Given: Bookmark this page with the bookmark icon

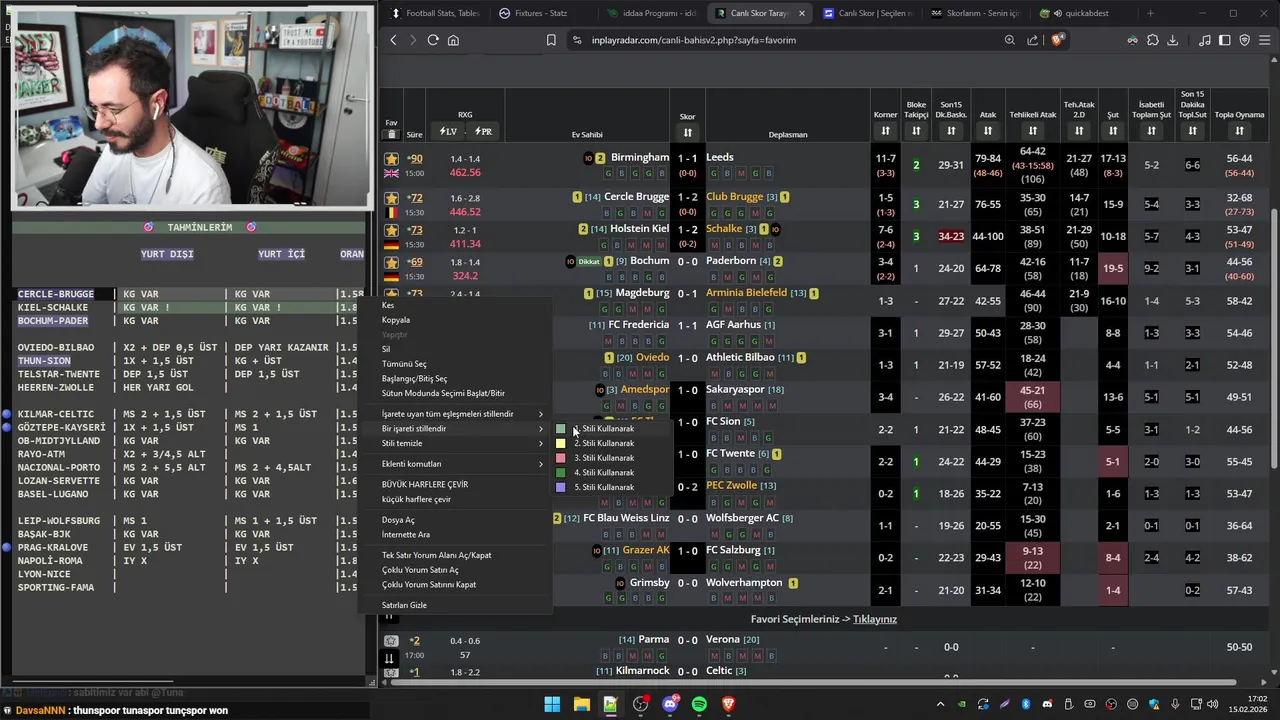Looking at the screenshot, I should (551, 40).
